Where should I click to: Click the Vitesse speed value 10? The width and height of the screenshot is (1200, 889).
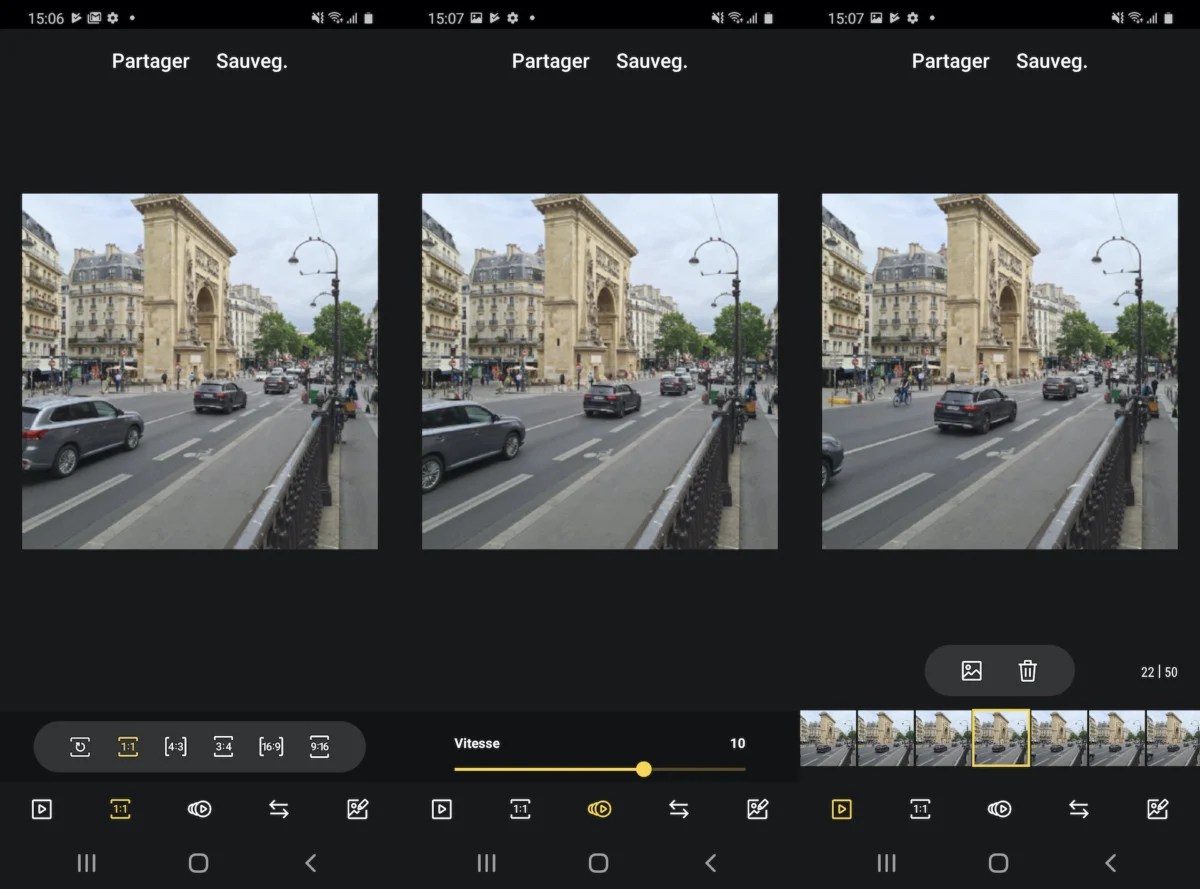[x=738, y=743]
